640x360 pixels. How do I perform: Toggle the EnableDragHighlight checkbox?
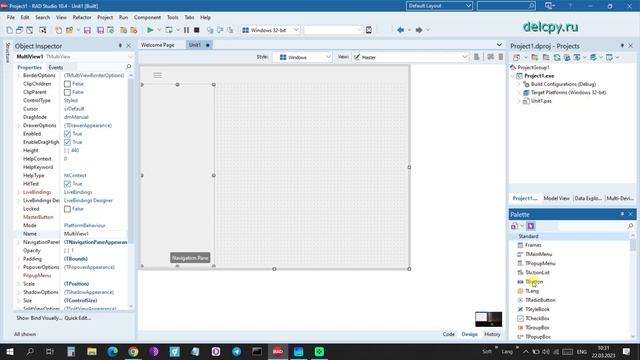click(x=67, y=142)
